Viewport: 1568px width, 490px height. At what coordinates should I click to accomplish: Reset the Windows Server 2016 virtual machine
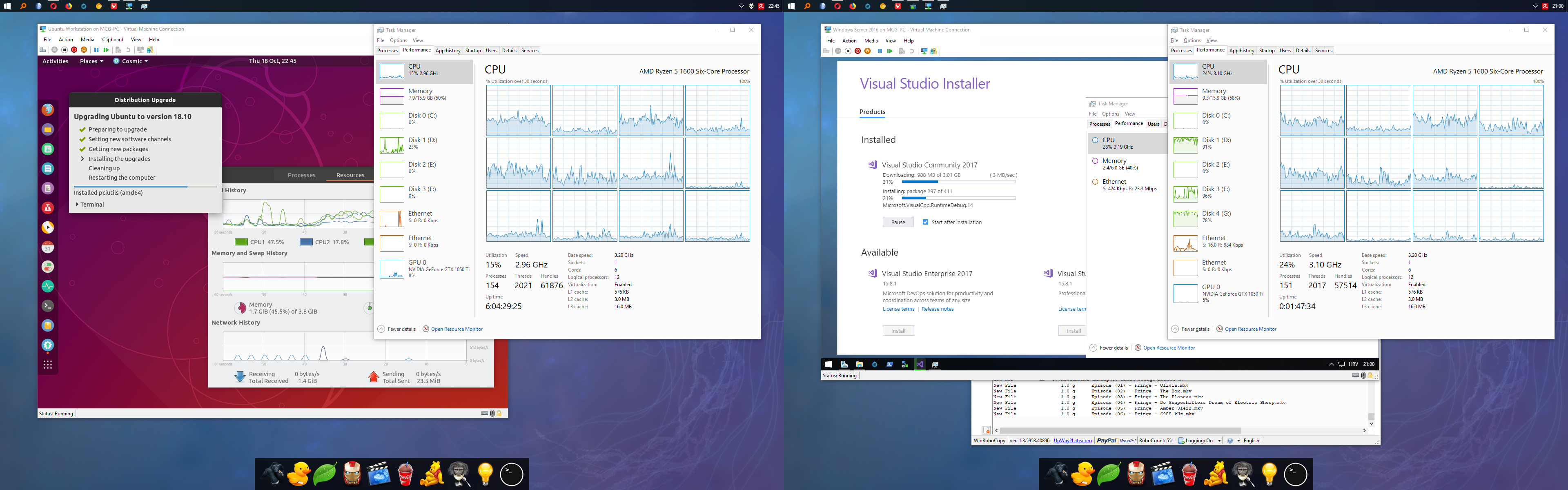tap(890, 51)
